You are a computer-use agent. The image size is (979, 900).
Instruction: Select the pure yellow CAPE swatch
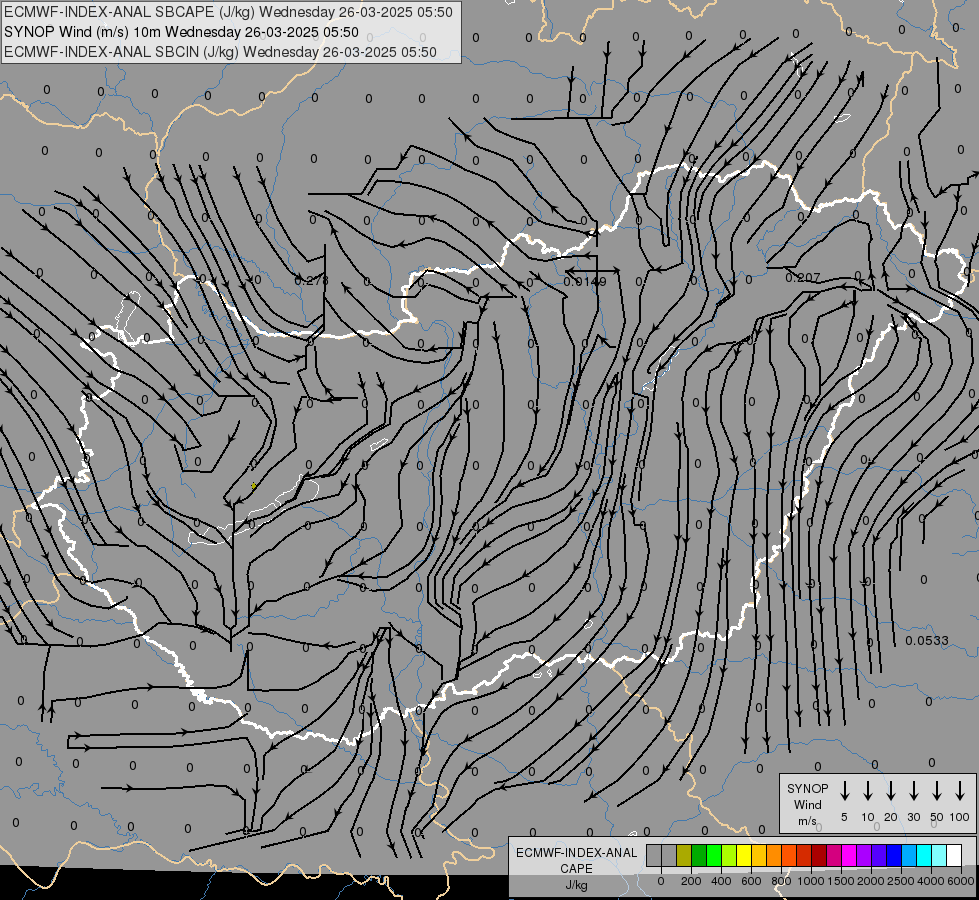click(x=744, y=855)
